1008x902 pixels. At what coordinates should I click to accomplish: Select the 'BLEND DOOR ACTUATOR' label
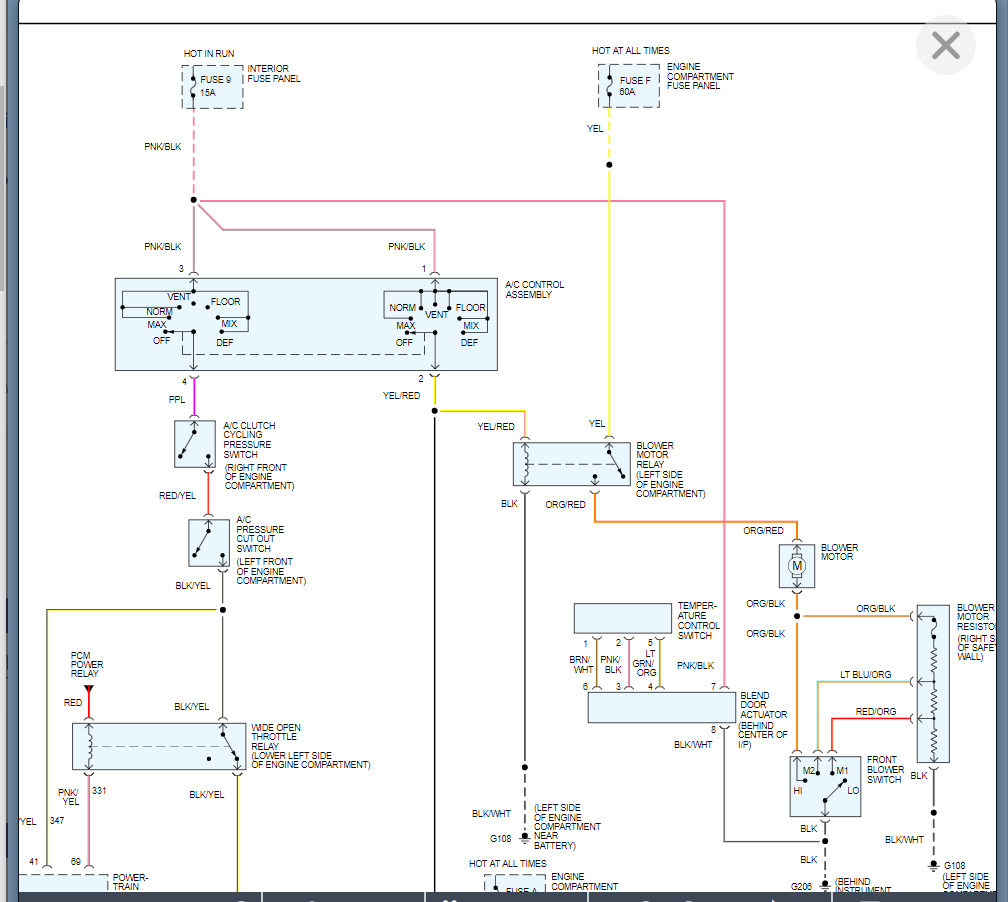tap(763, 705)
